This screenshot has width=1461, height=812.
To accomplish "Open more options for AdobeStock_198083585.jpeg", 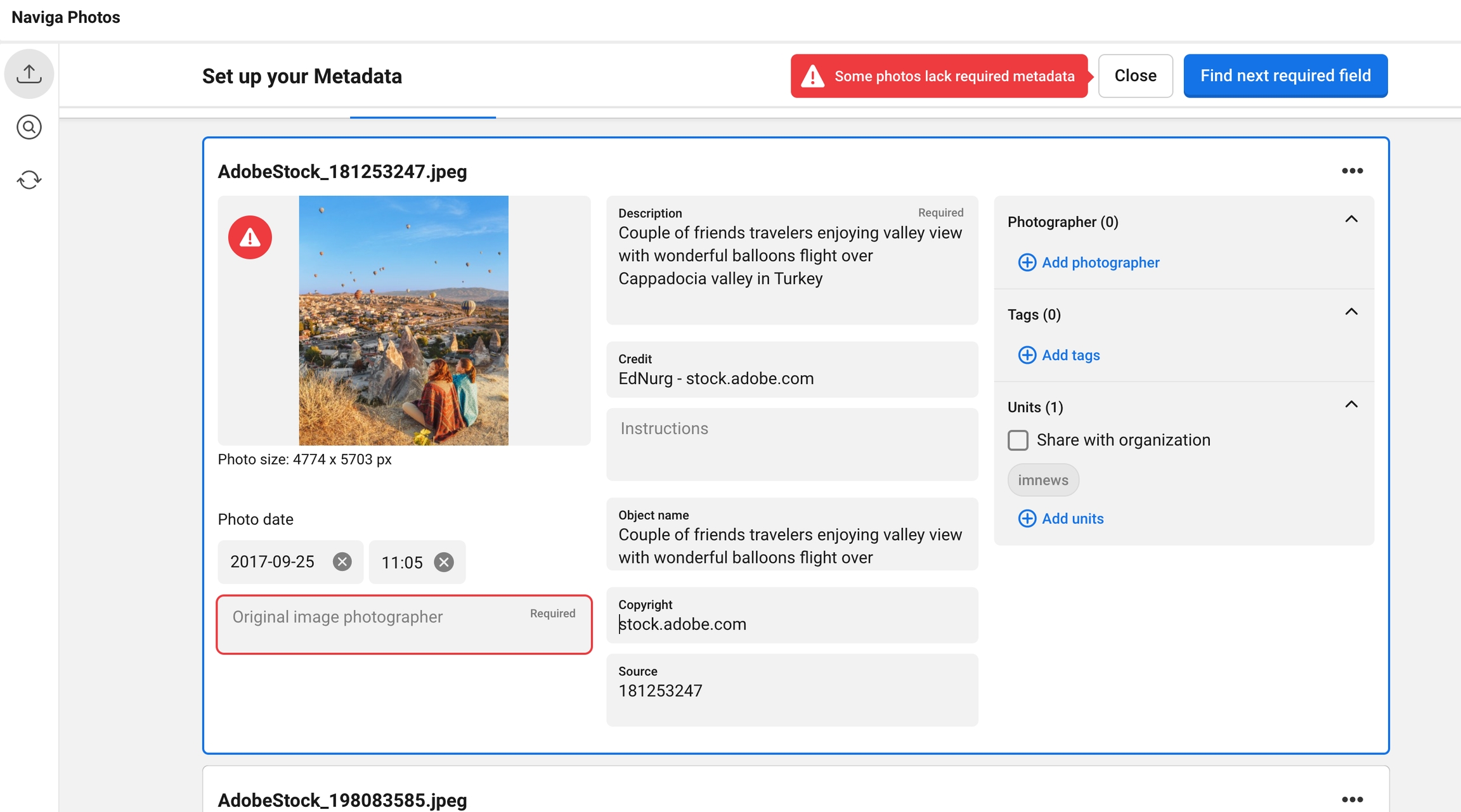I will 1352,799.
